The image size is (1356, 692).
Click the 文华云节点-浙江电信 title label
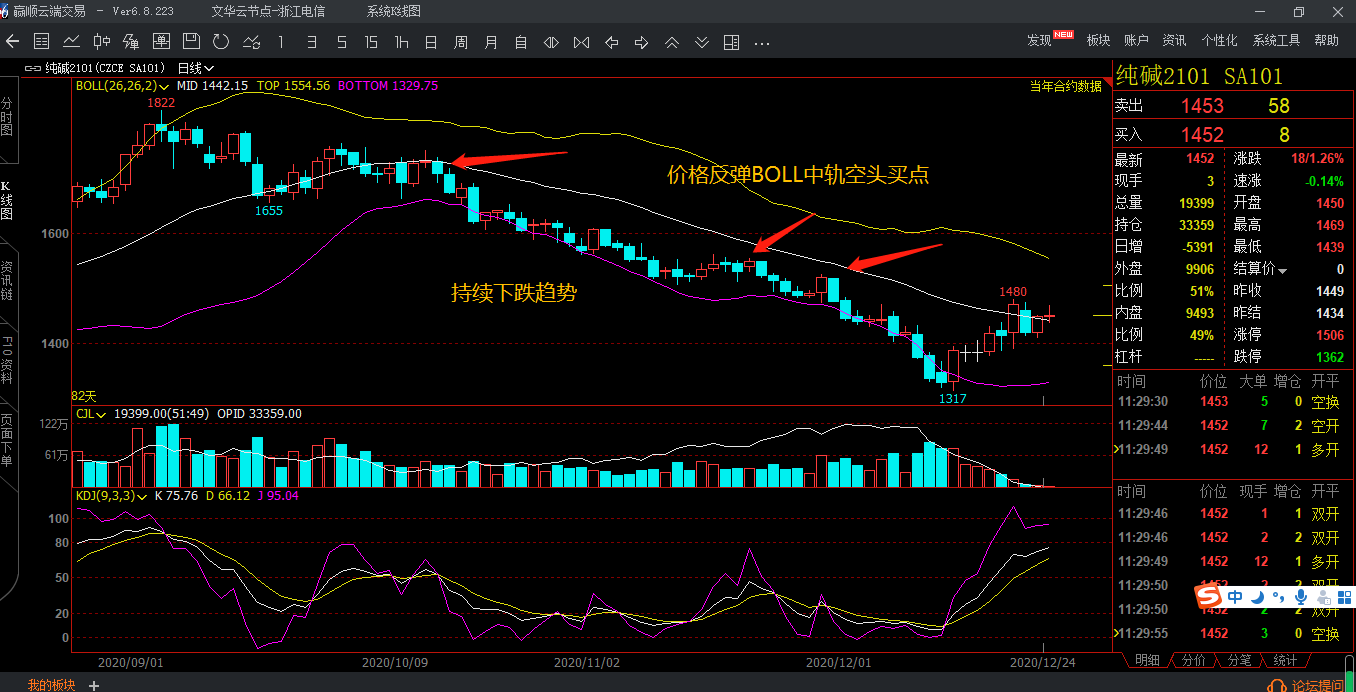pos(268,12)
